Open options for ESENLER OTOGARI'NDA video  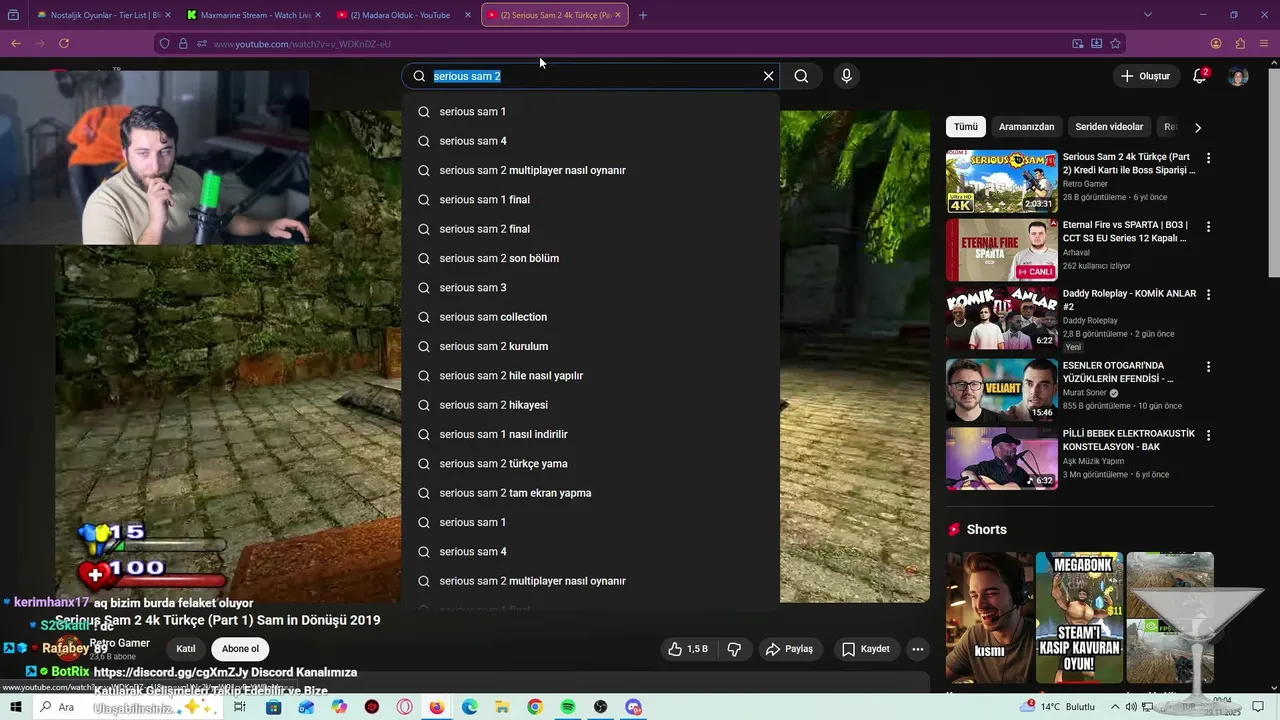1208,367
